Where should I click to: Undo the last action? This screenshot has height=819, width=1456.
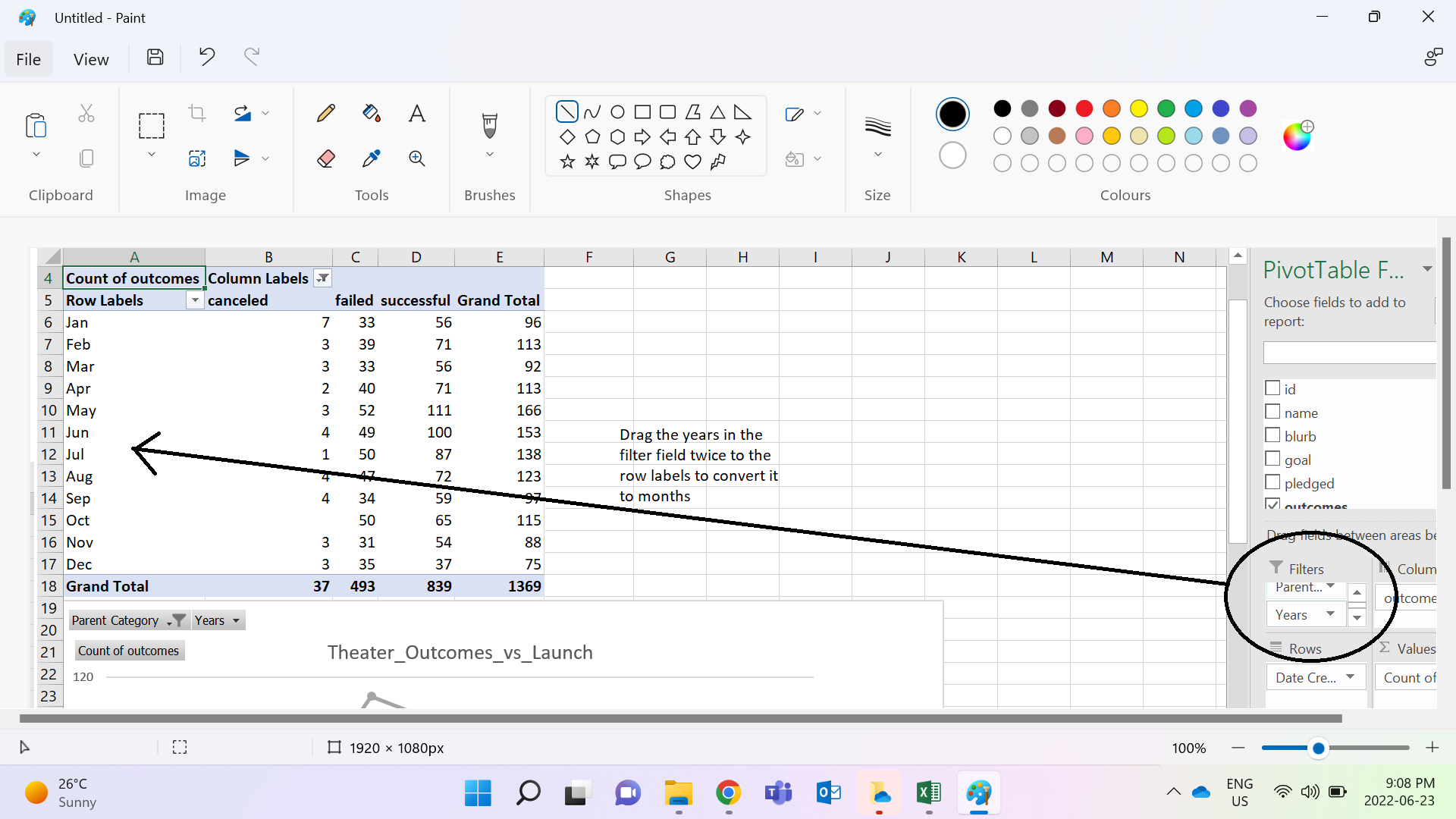[206, 57]
